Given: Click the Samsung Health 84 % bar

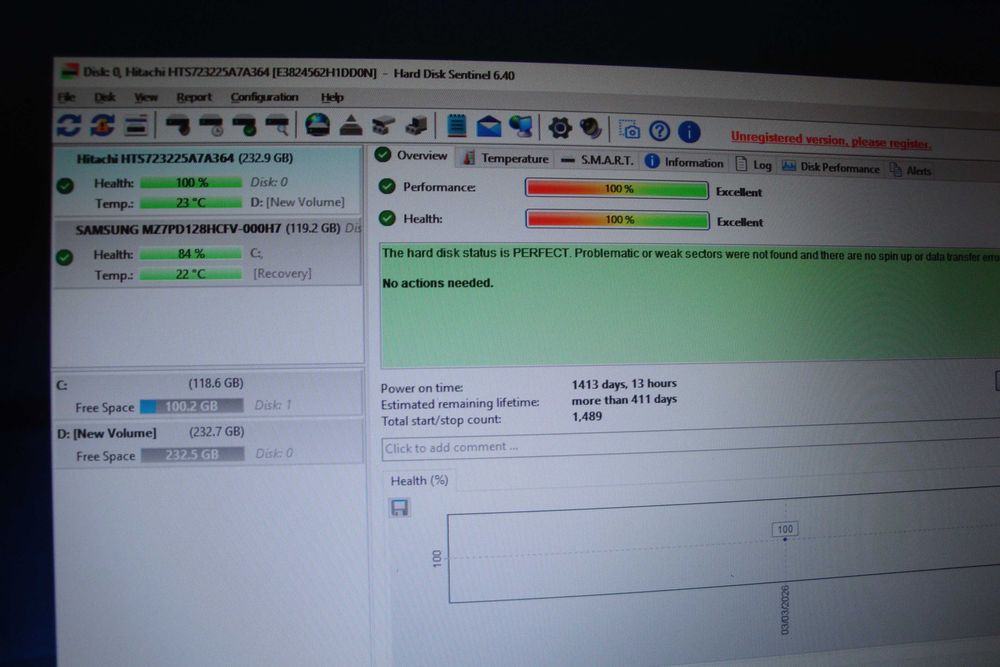Looking at the screenshot, I should click(x=191, y=254).
